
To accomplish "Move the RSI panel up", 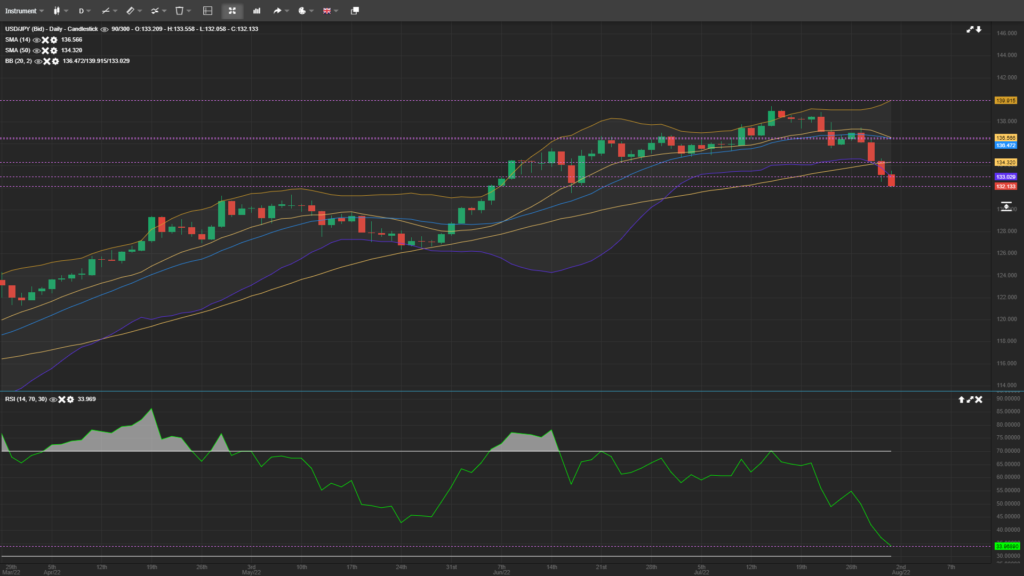I will pos(961,399).
